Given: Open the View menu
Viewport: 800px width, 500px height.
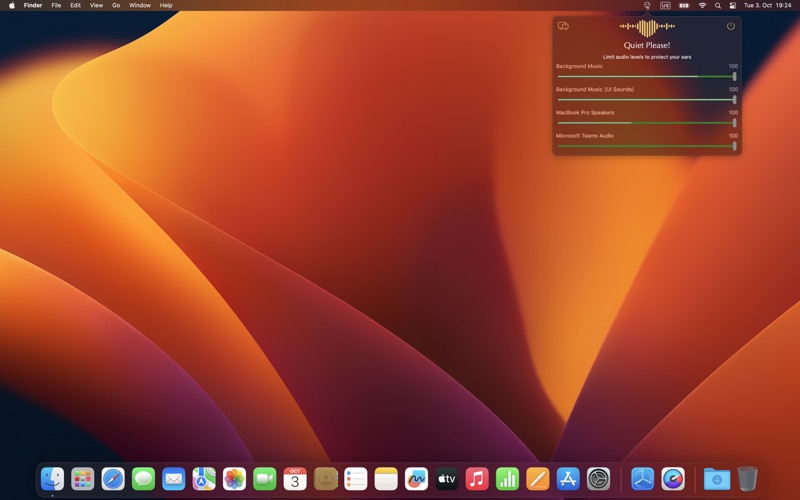Looking at the screenshot, I should click(96, 5).
